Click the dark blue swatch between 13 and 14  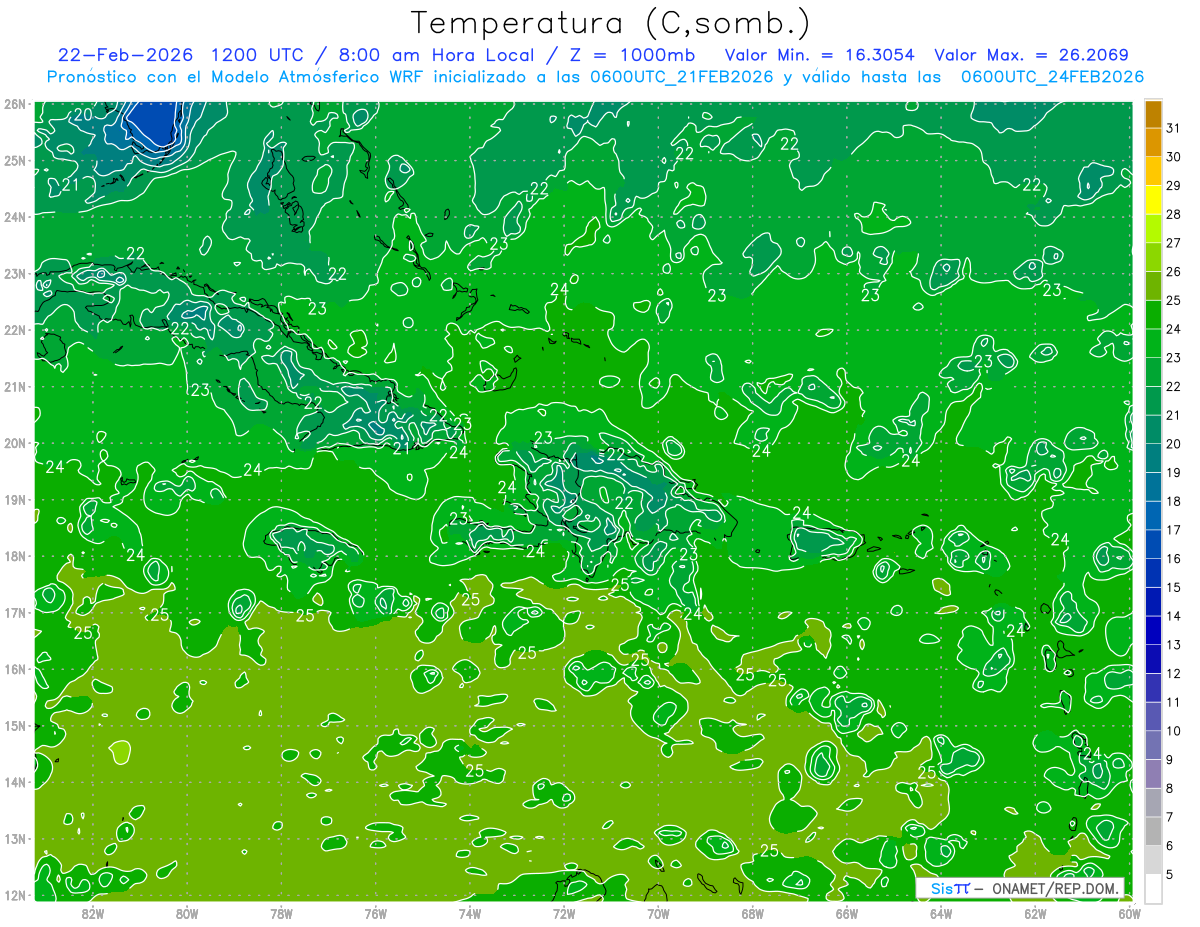(1153, 630)
